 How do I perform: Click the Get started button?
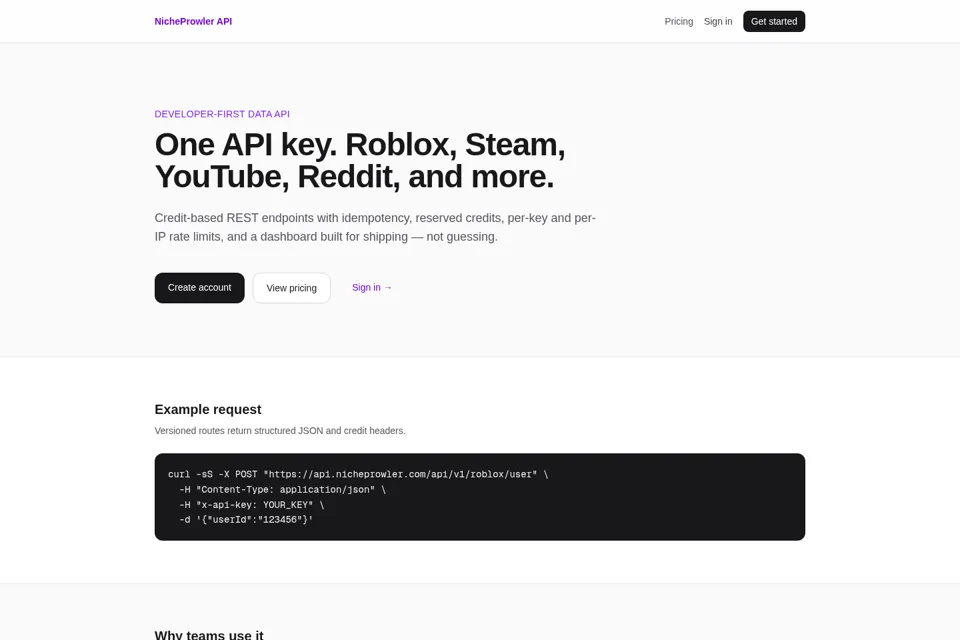pos(774,21)
